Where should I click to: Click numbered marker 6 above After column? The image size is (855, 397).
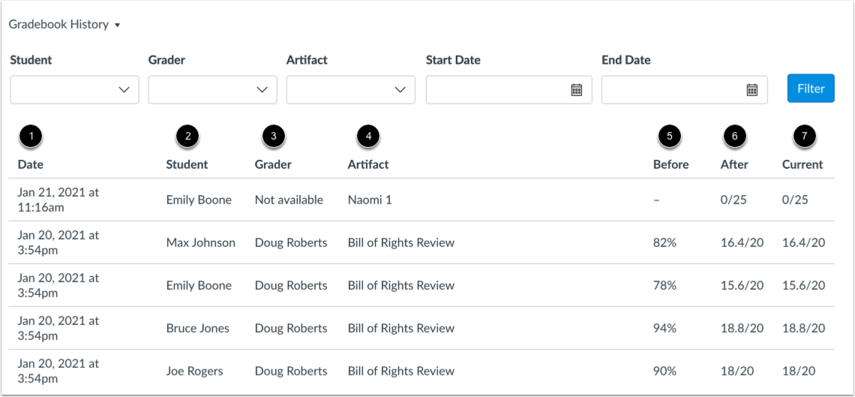tap(734, 137)
